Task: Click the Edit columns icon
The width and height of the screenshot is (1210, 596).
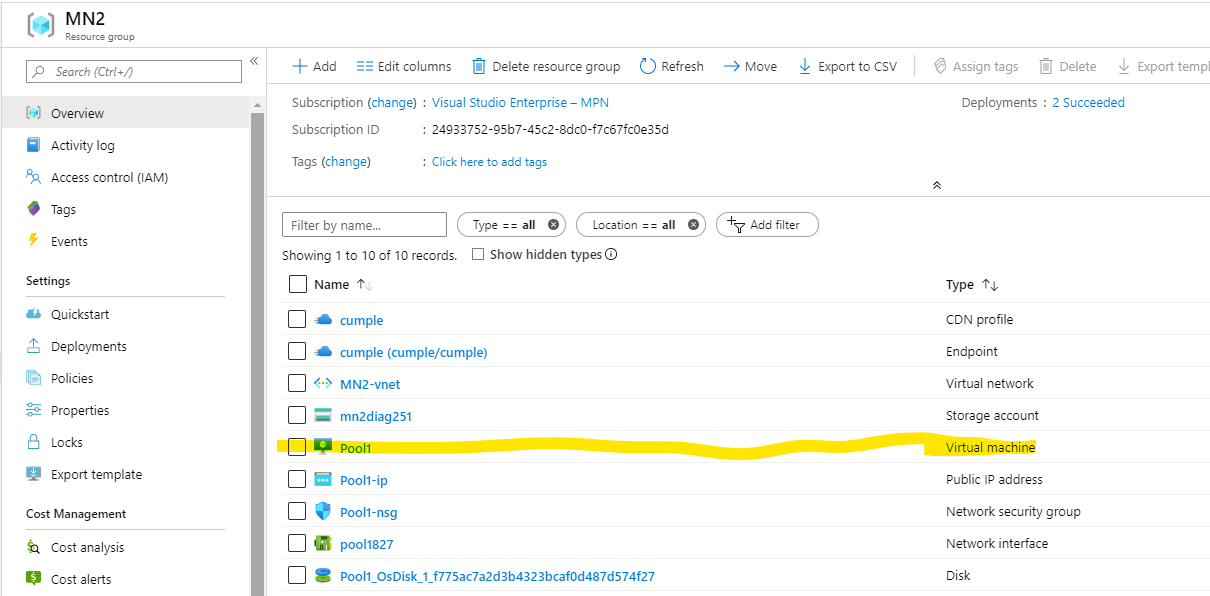Action: (x=364, y=66)
